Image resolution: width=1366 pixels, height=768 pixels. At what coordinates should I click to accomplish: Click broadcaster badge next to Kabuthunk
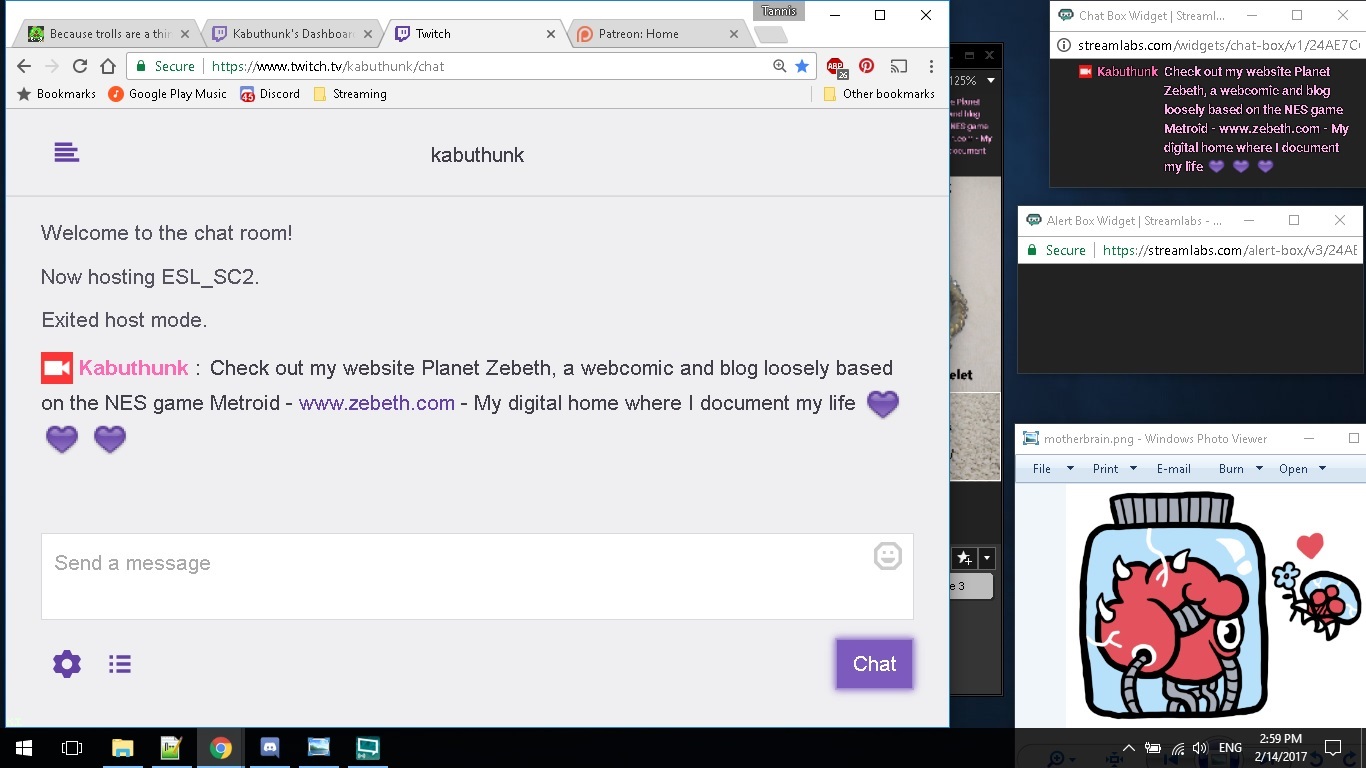point(57,368)
